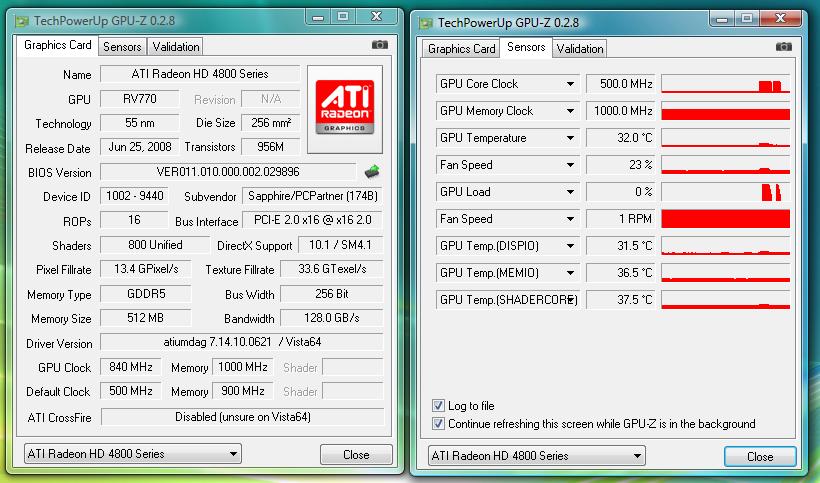Viewport: 820px width, 483px height.
Task: Click the GPU-Z title icon in right window
Action: point(426,24)
